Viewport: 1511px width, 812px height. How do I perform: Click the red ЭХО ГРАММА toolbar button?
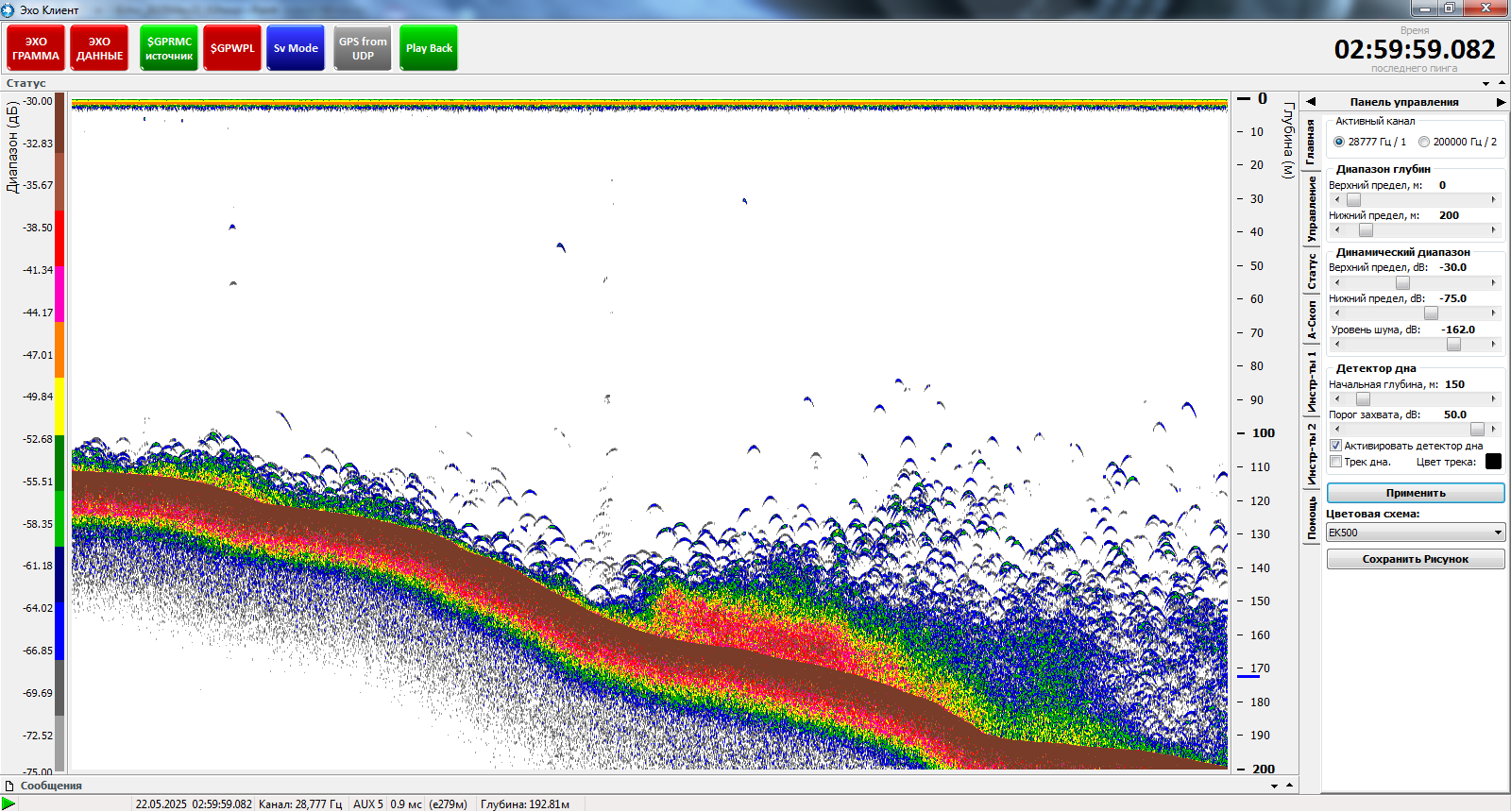36,48
